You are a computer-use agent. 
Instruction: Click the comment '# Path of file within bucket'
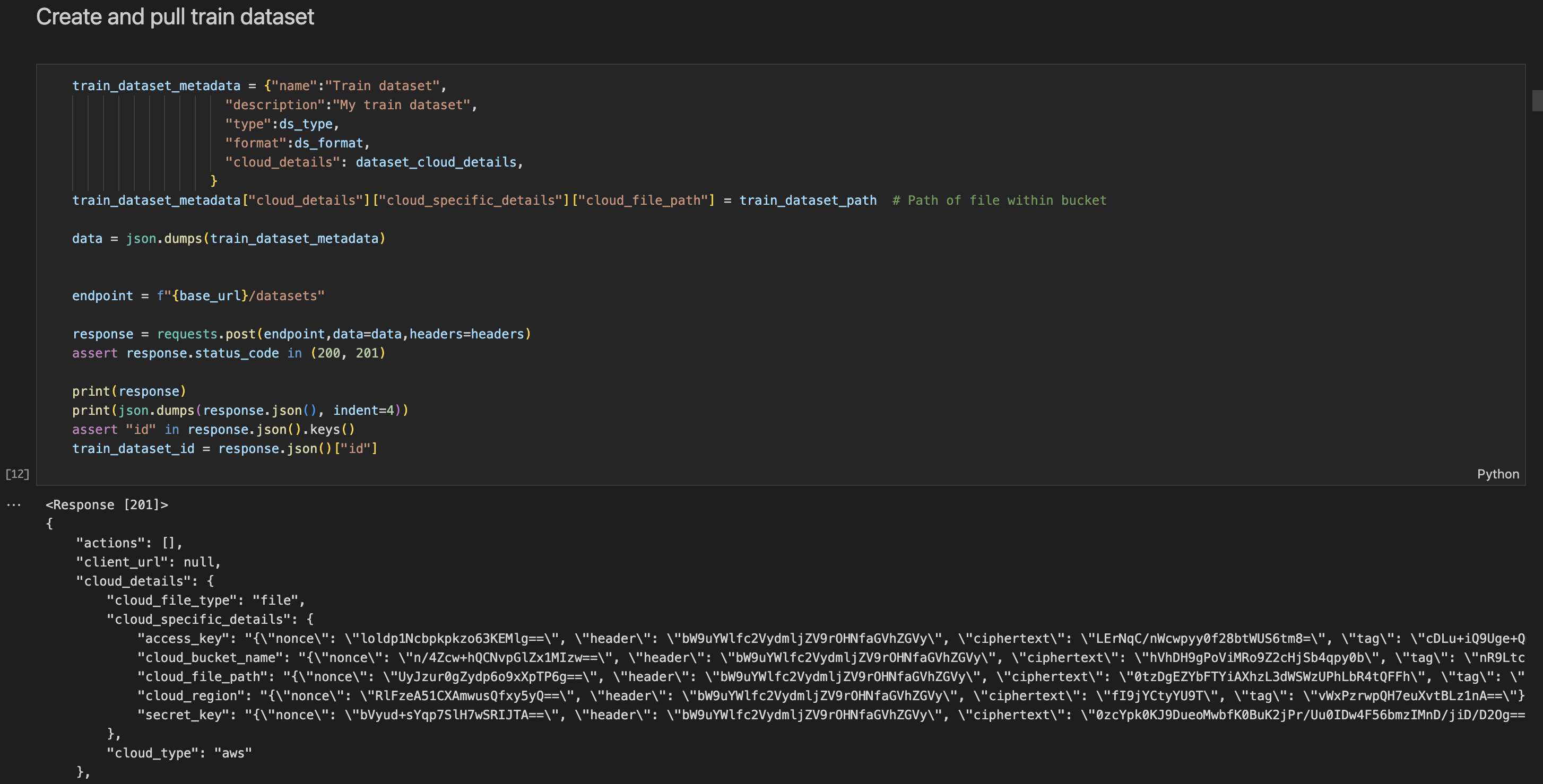pos(999,200)
